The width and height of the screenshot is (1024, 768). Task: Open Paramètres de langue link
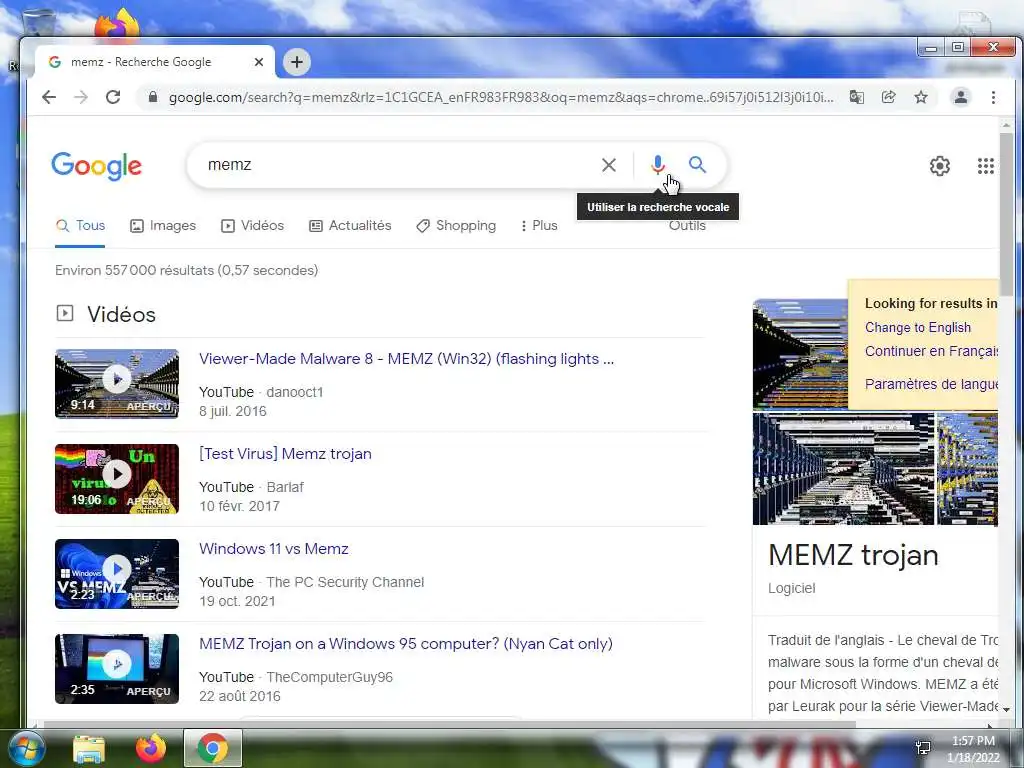click(x=931, y=384)
